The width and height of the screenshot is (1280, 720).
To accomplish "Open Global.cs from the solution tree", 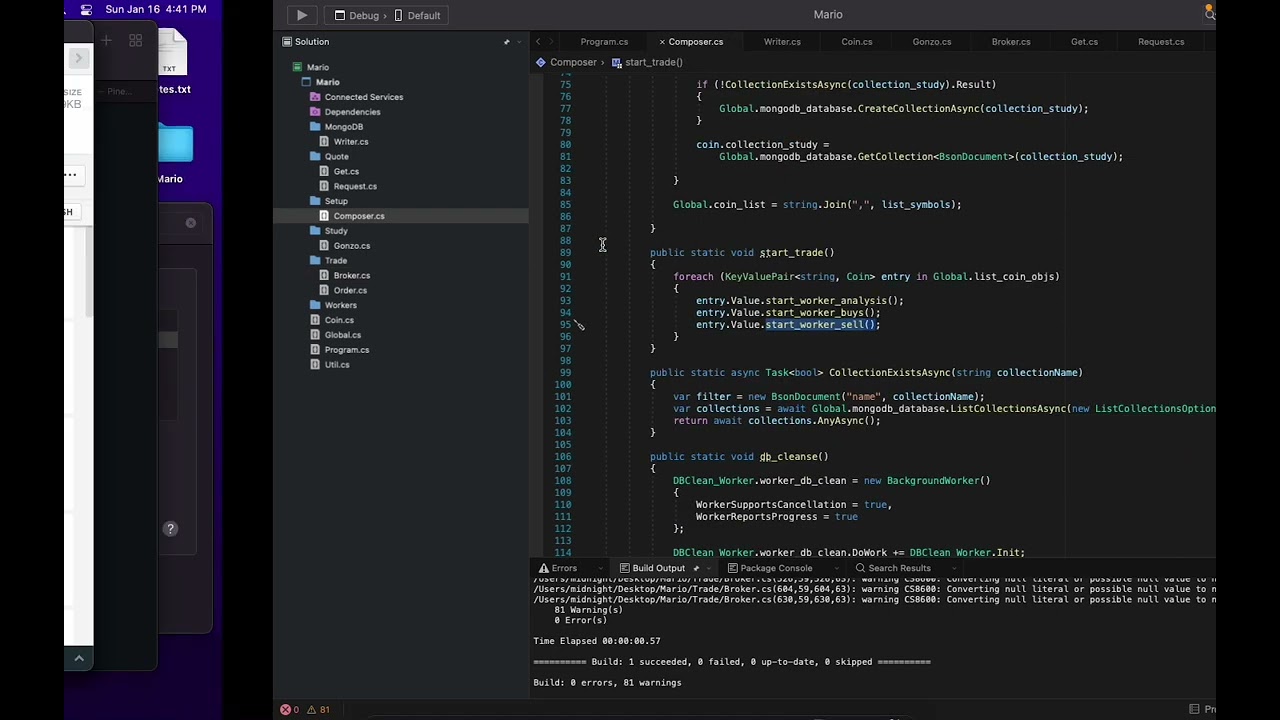I will [336, 335].
